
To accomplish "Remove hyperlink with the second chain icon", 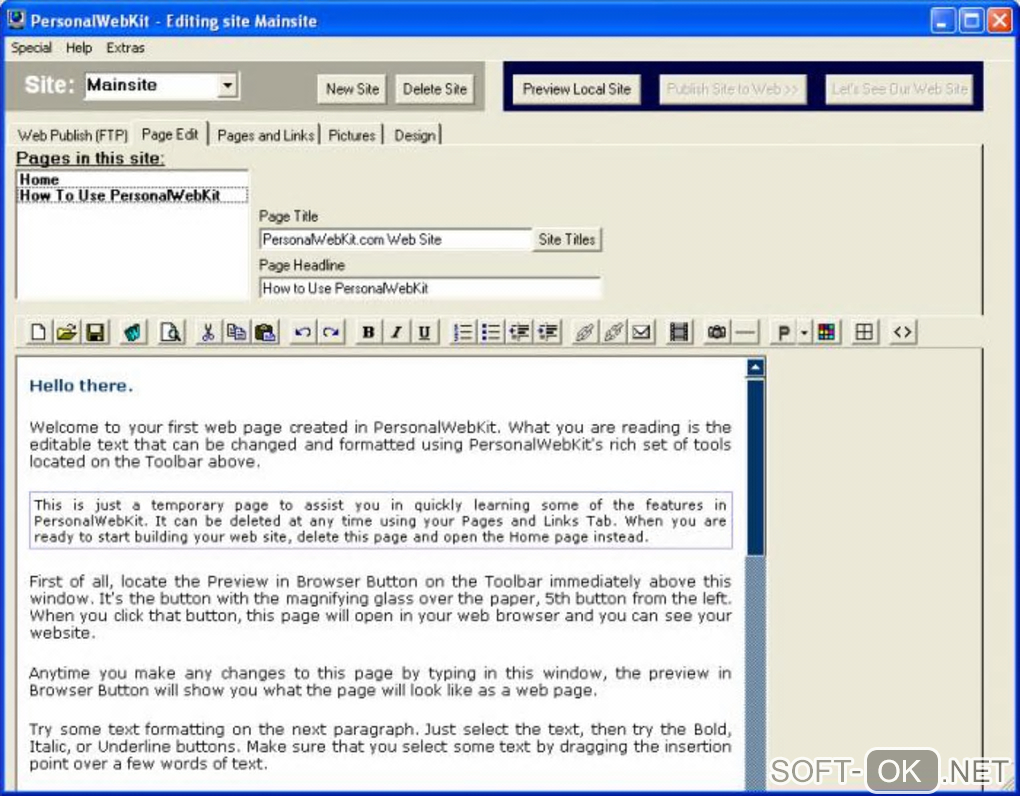I will pyautogui.click(x=613, y=332).
